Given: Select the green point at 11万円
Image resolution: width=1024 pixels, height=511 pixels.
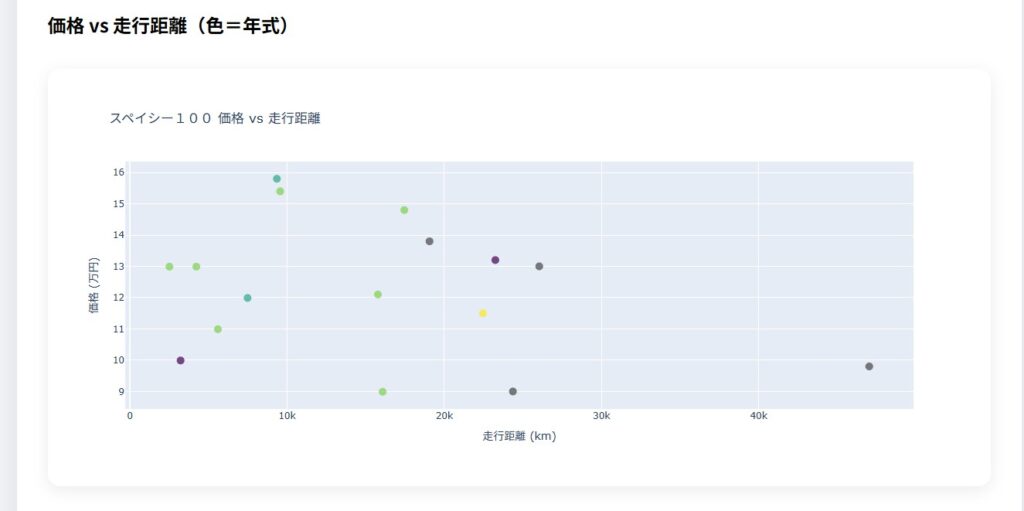Looking at the screenshot, I should click(x=218, y=329).
